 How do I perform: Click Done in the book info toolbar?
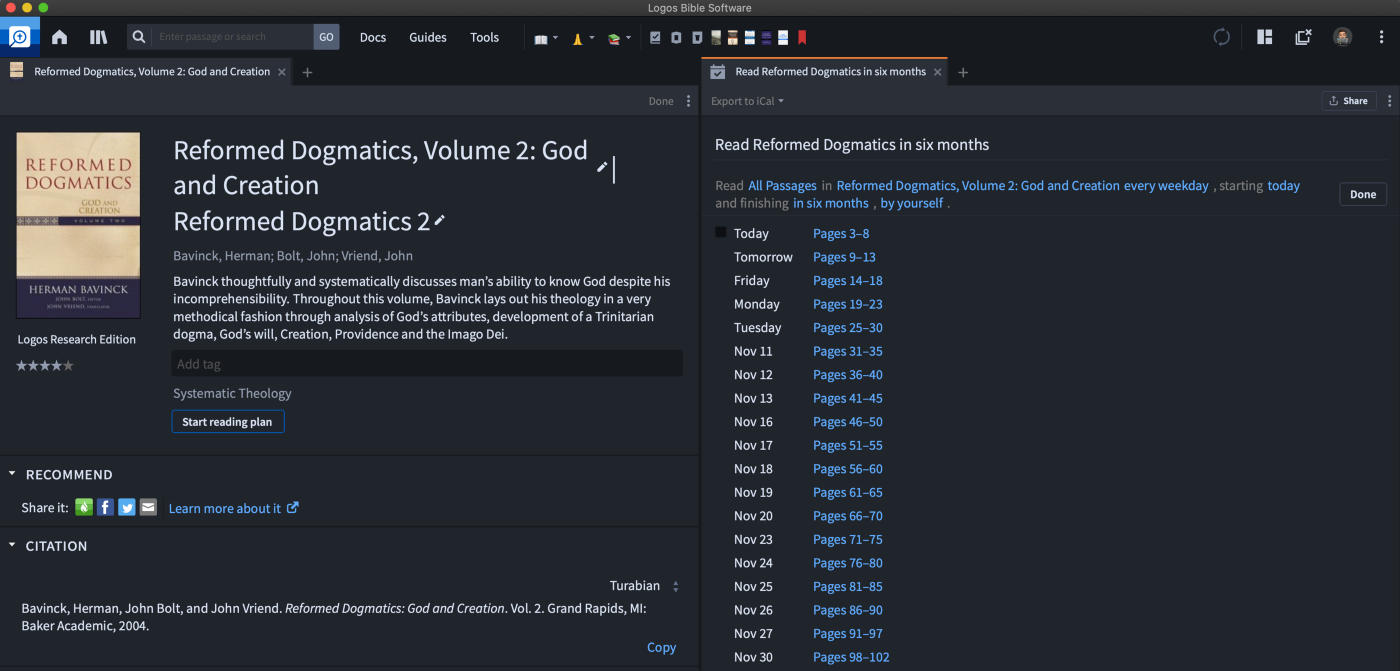(661, 101)
